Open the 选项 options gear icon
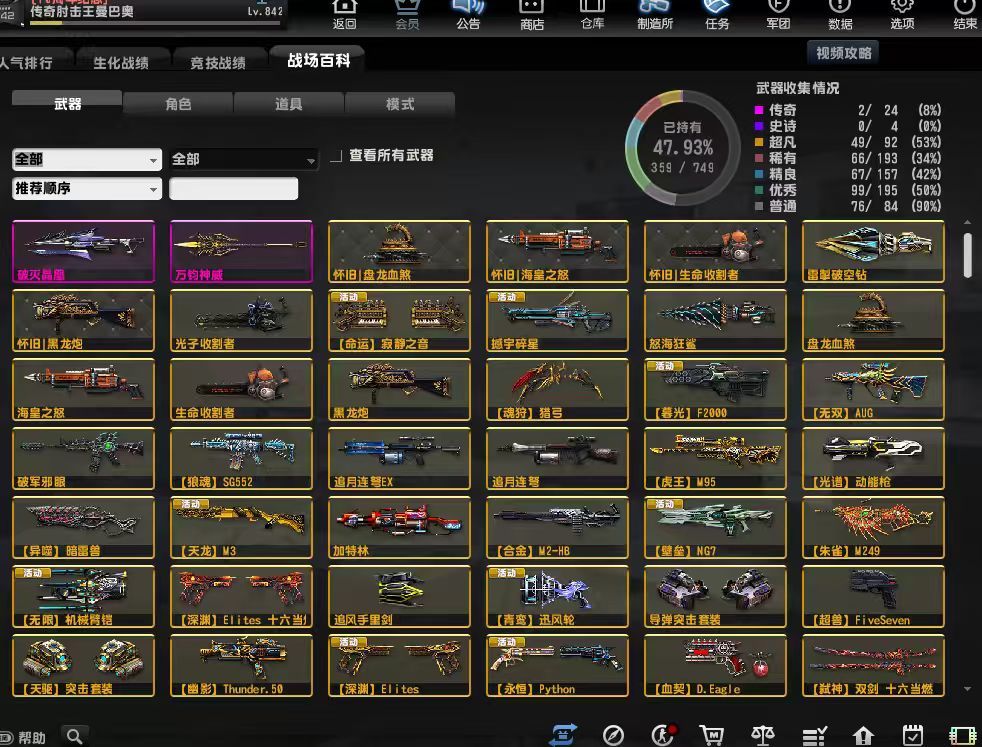Viewport: 982px width, 747px height. (x=902, y=14)
